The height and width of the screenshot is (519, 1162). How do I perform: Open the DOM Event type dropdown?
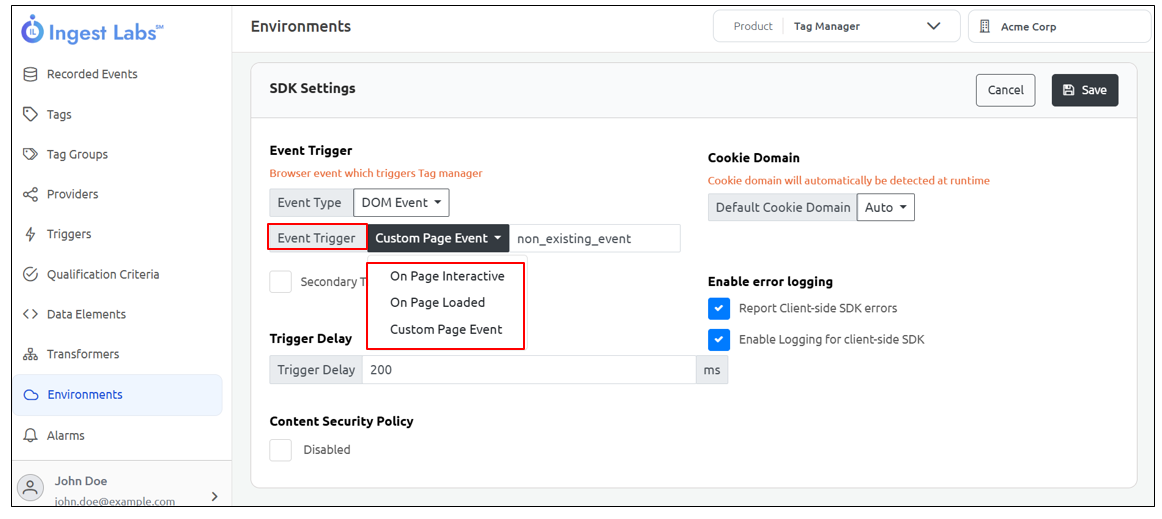401,203
